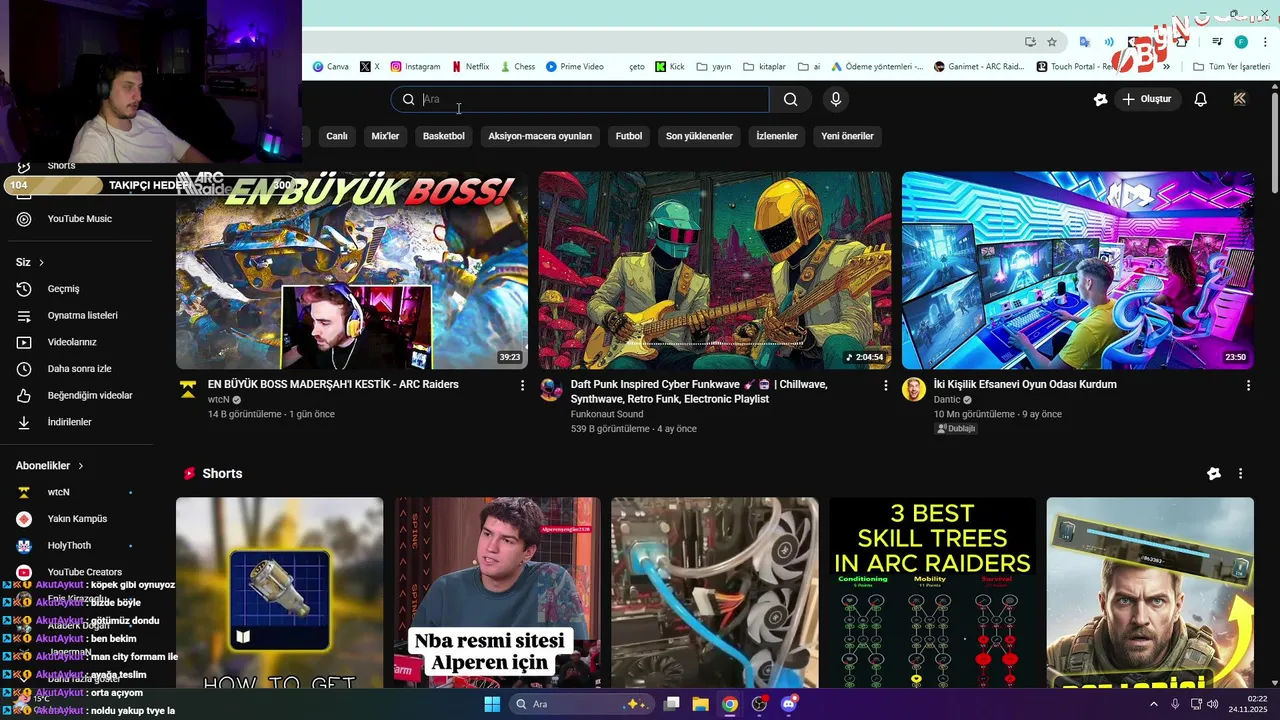
Task: Open the YouTube notifications bell
Action: (x=1201, y=99)
